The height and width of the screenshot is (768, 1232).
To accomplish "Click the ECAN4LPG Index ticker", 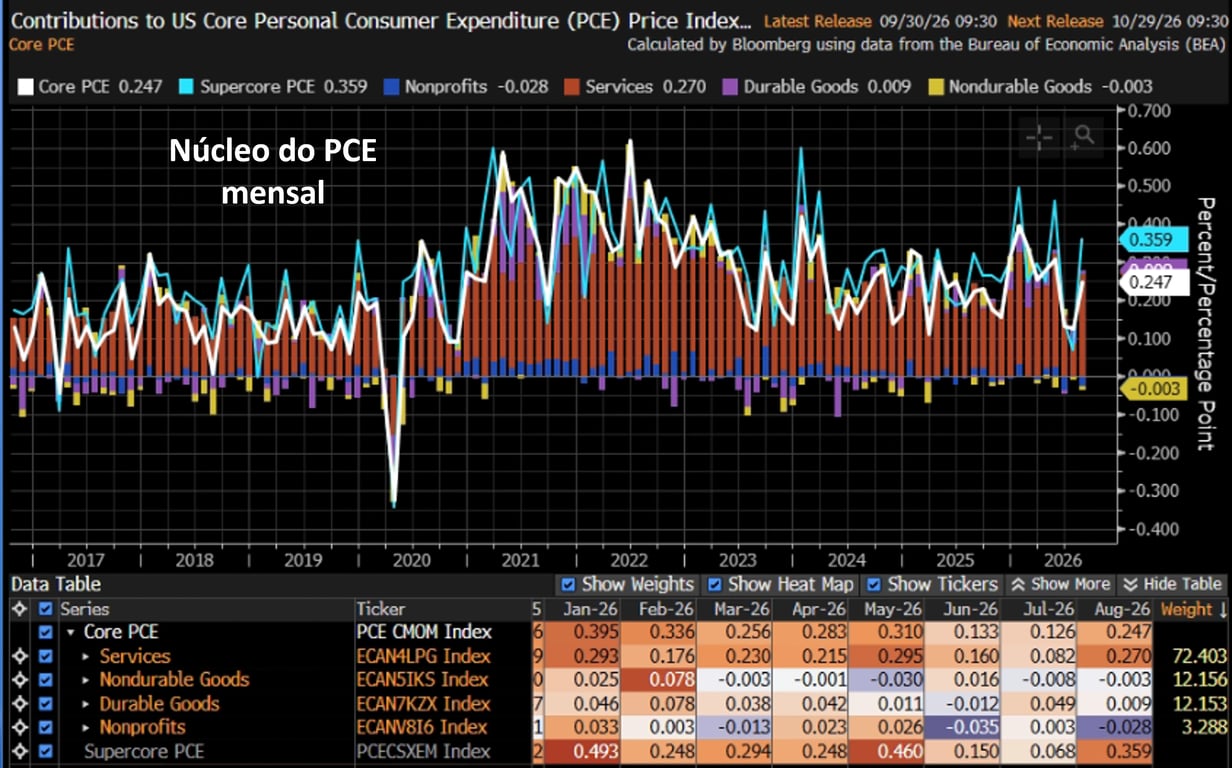I will pos(424,656).
